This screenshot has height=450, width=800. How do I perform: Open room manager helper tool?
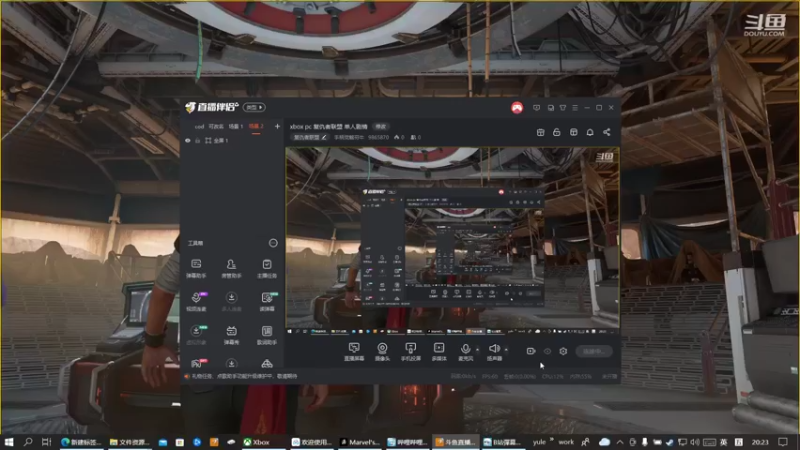point(231,268)
